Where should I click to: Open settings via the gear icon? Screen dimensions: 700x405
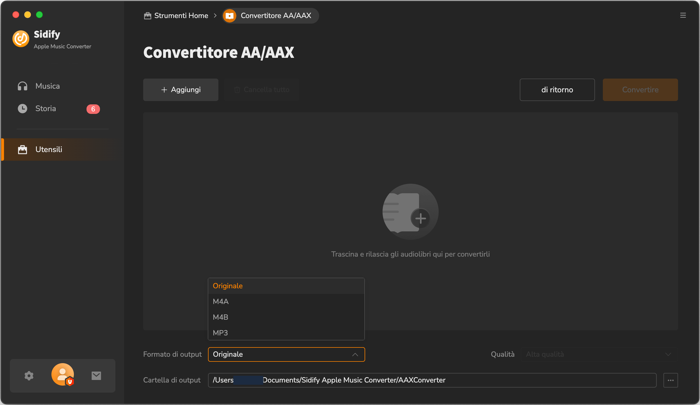coord(29,376)
